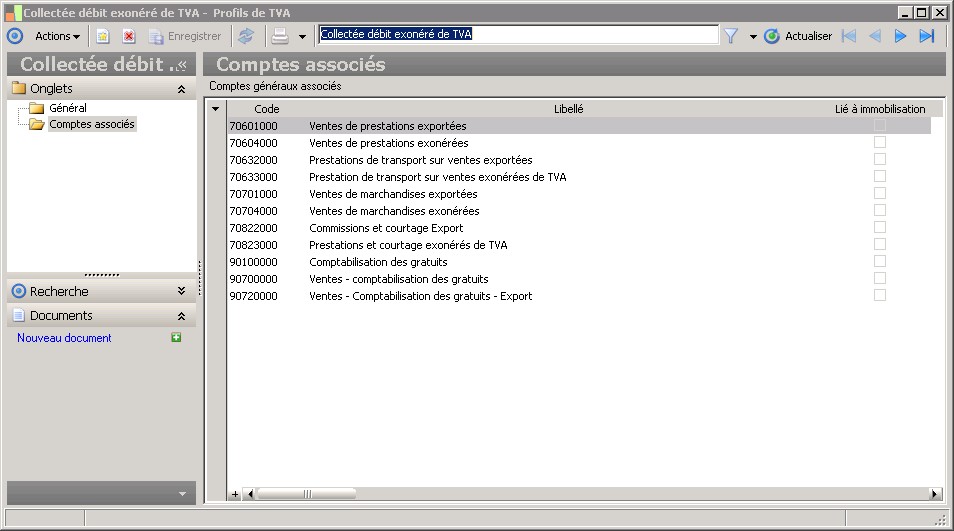Click the application icon in the title bar

[x=13, y=13]
